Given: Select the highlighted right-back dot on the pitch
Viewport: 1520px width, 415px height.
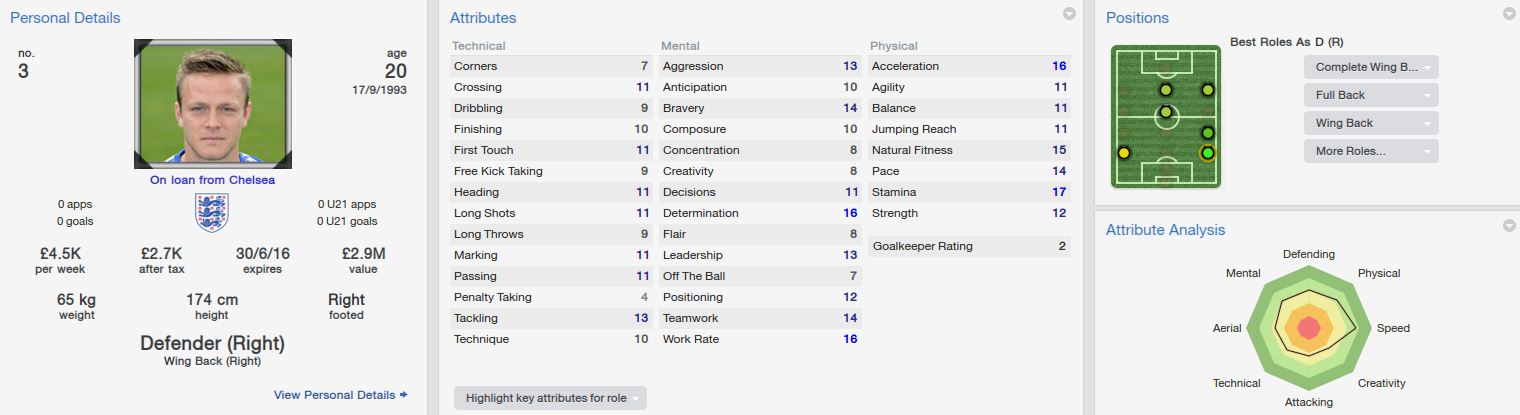Looking at the screenshot, I should [1207, 153].
